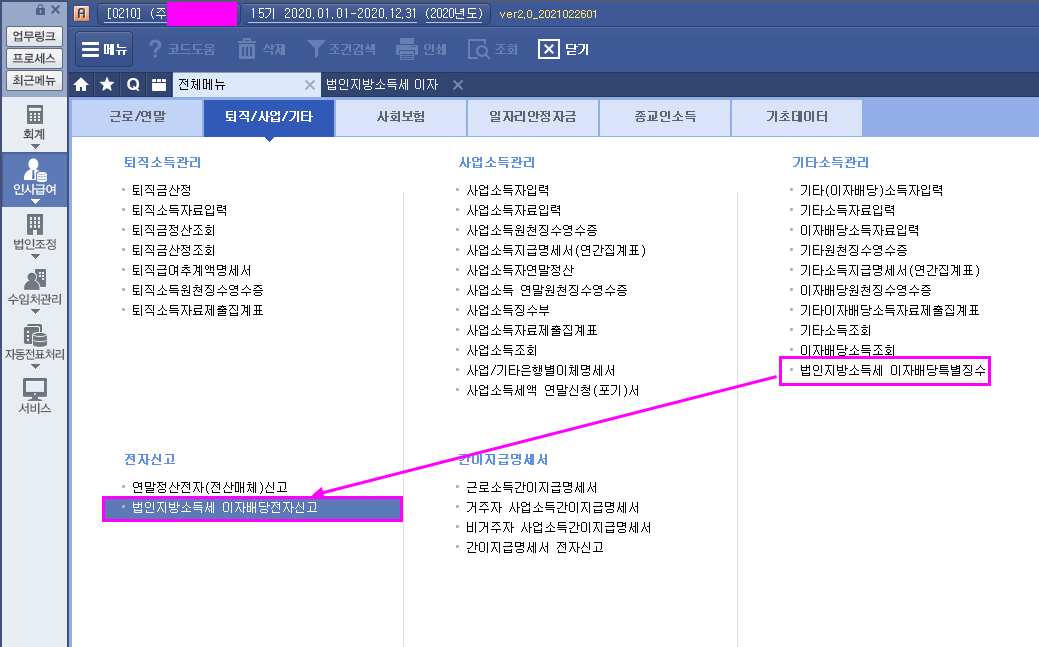Screen dimensions: 1039x647
Task: Open 사업/기타은행별이체명세서 menu item
Action: pos(541,371)
